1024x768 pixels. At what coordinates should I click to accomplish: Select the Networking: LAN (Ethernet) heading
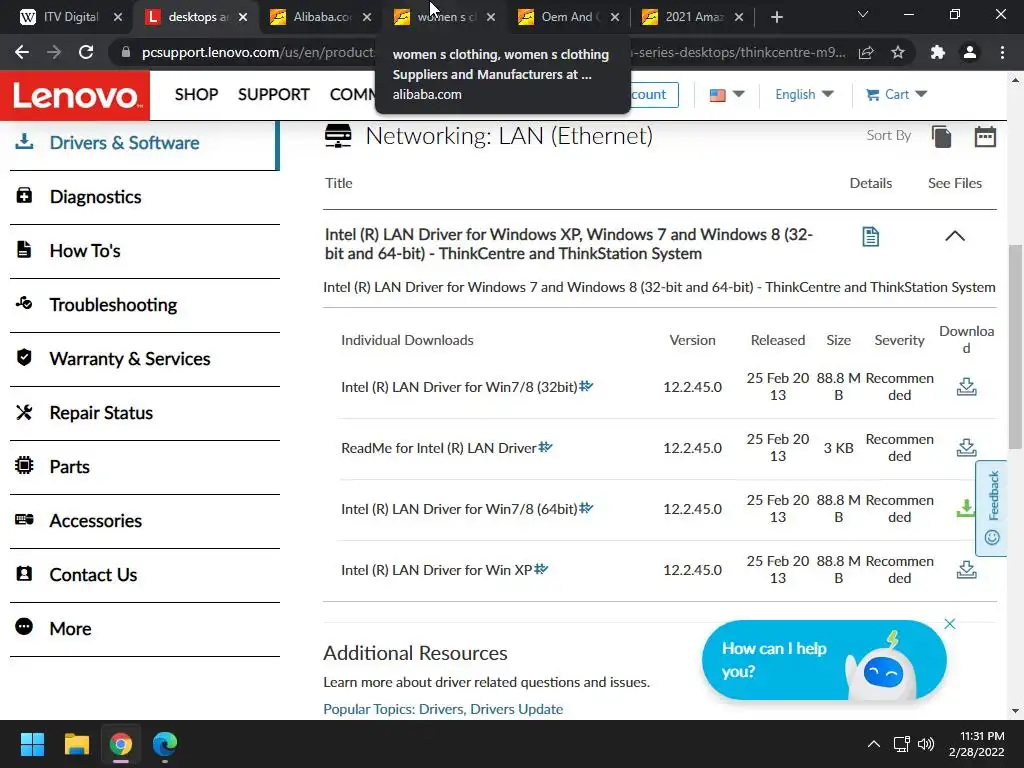click(x=509, y=136)
